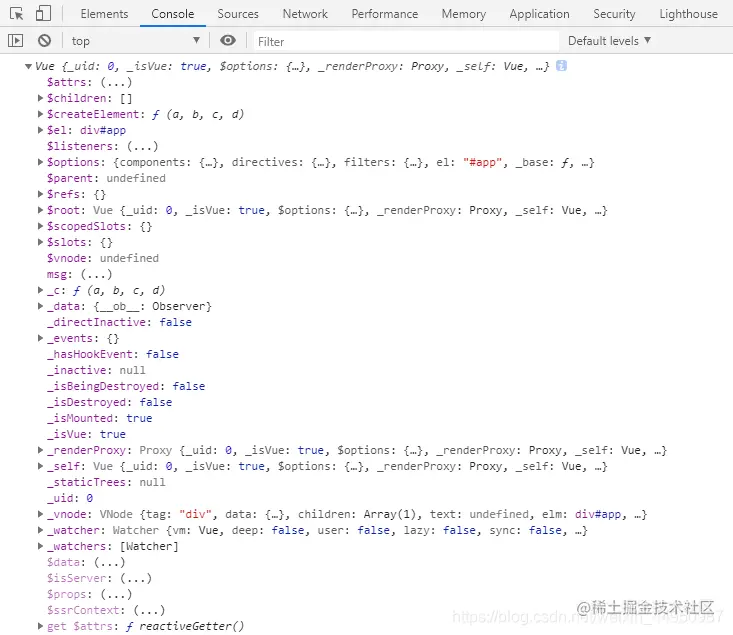Image resolution: width=733 pixels, height=635 pixels.
Task: Open the Performance tab
Action: [385, 14]
